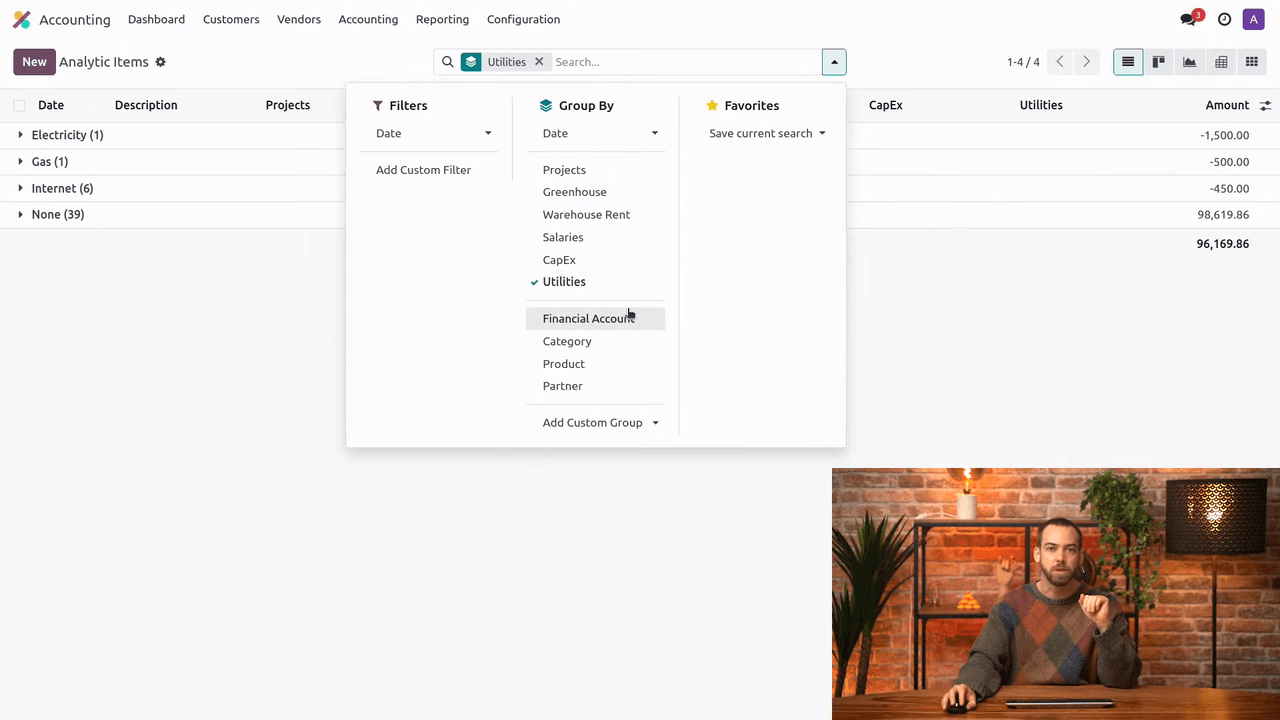The height and width of the screenshot is (720, 1280).
Task: Uncheck the Utilities group by option
Action: pos(564,282)
